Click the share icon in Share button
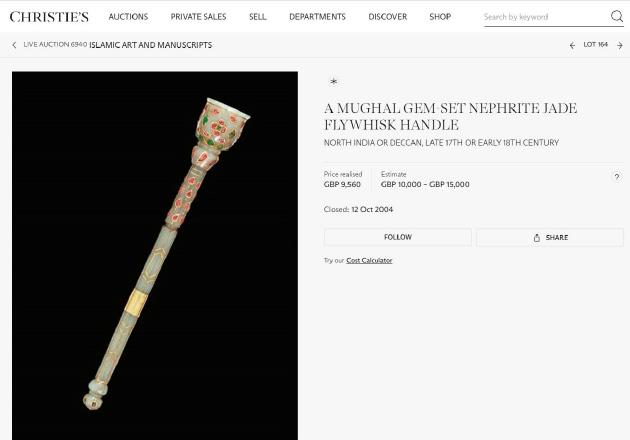Image resolution: width=630 pixels, height=440 pixels. 536,238
